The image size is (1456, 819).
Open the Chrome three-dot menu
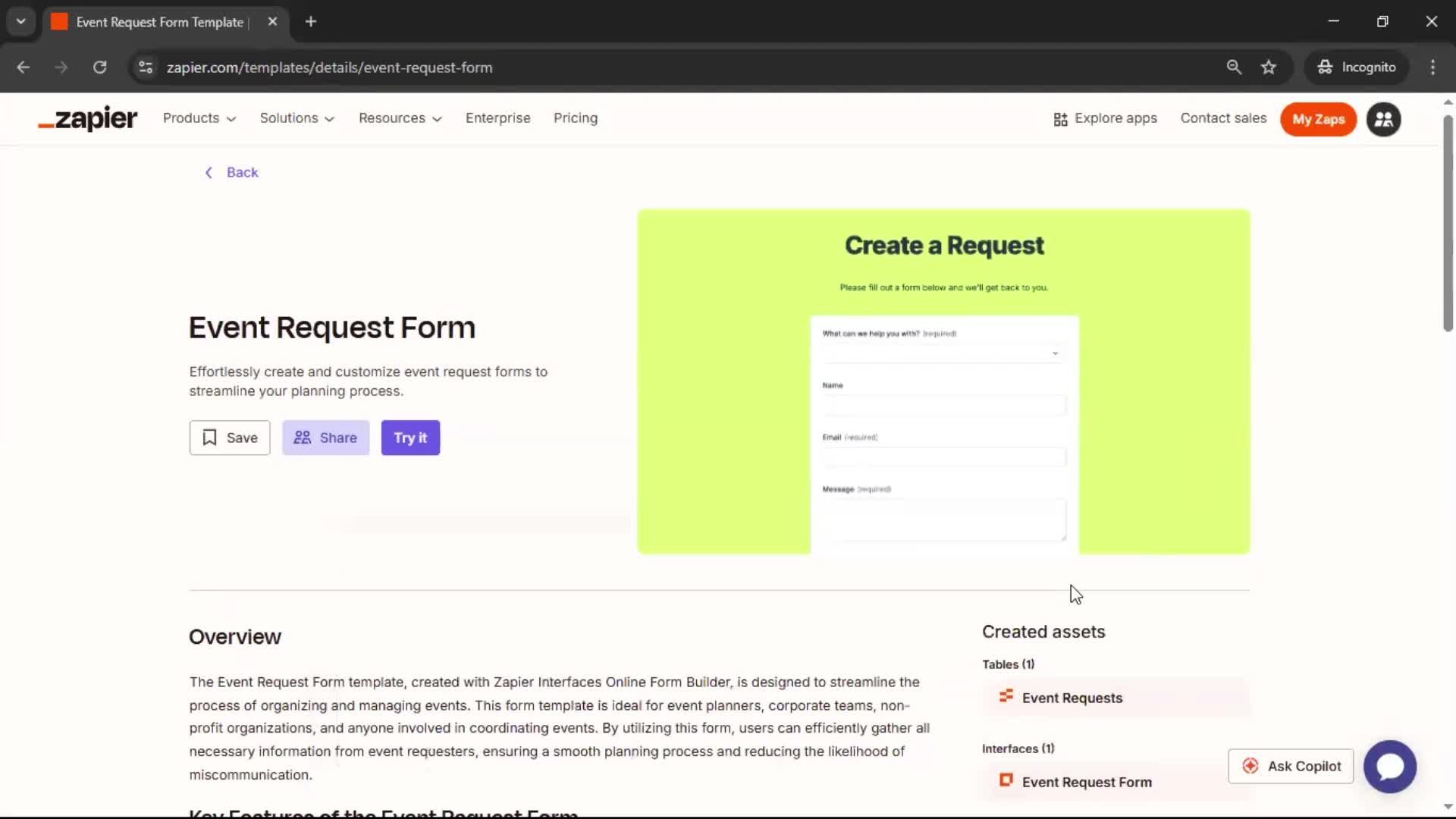1432,67
